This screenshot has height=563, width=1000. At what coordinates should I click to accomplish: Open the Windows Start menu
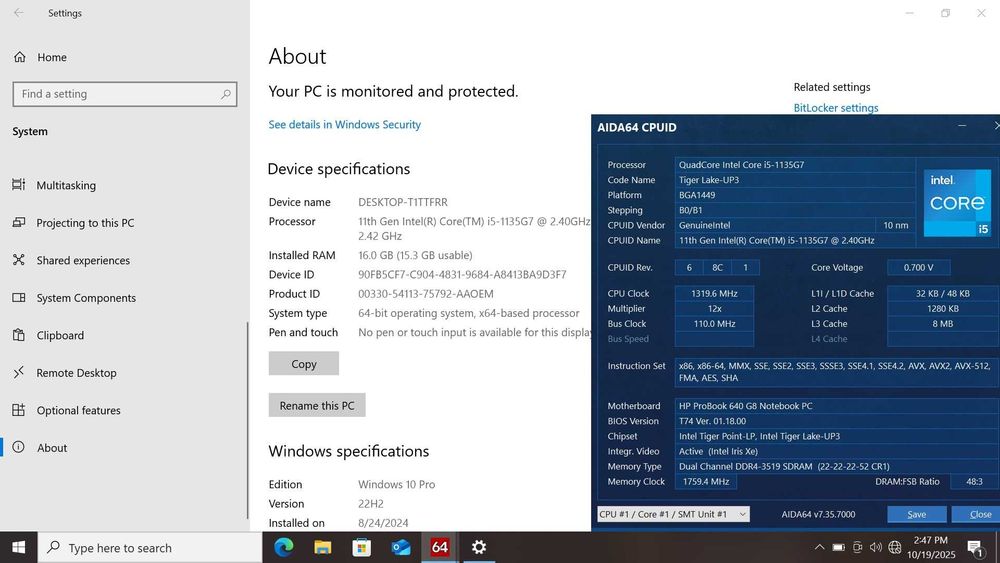click(18, 547)
